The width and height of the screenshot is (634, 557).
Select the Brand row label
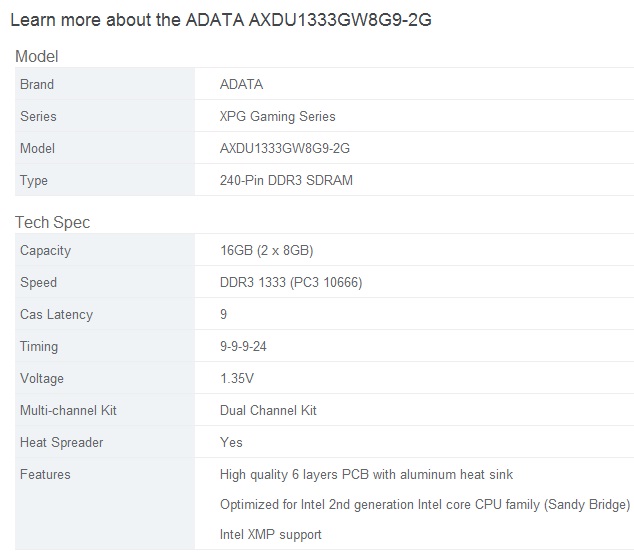click(37, 85)
